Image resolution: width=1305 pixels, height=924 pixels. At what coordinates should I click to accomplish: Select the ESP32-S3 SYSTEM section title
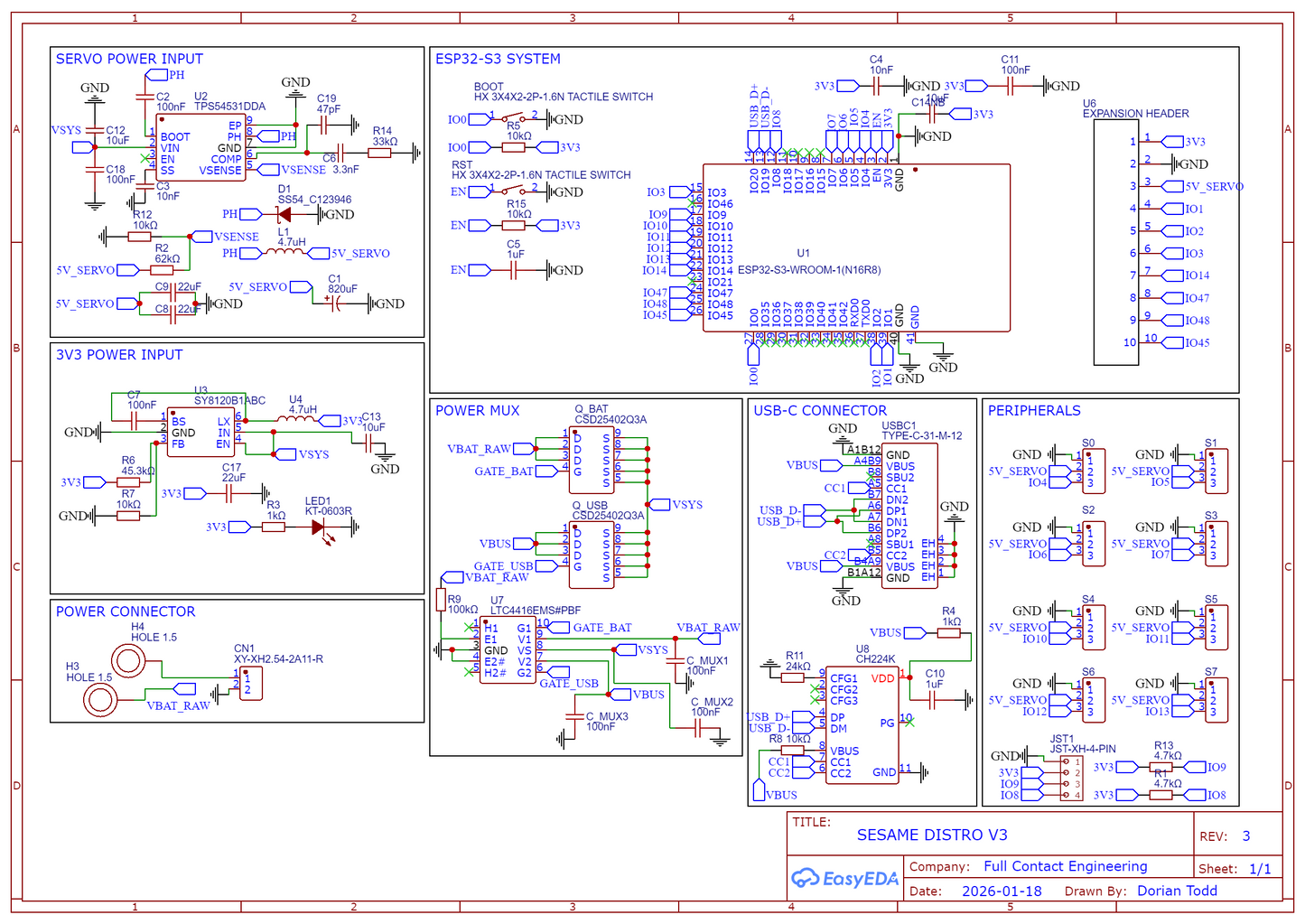click(x=498, y=59)
